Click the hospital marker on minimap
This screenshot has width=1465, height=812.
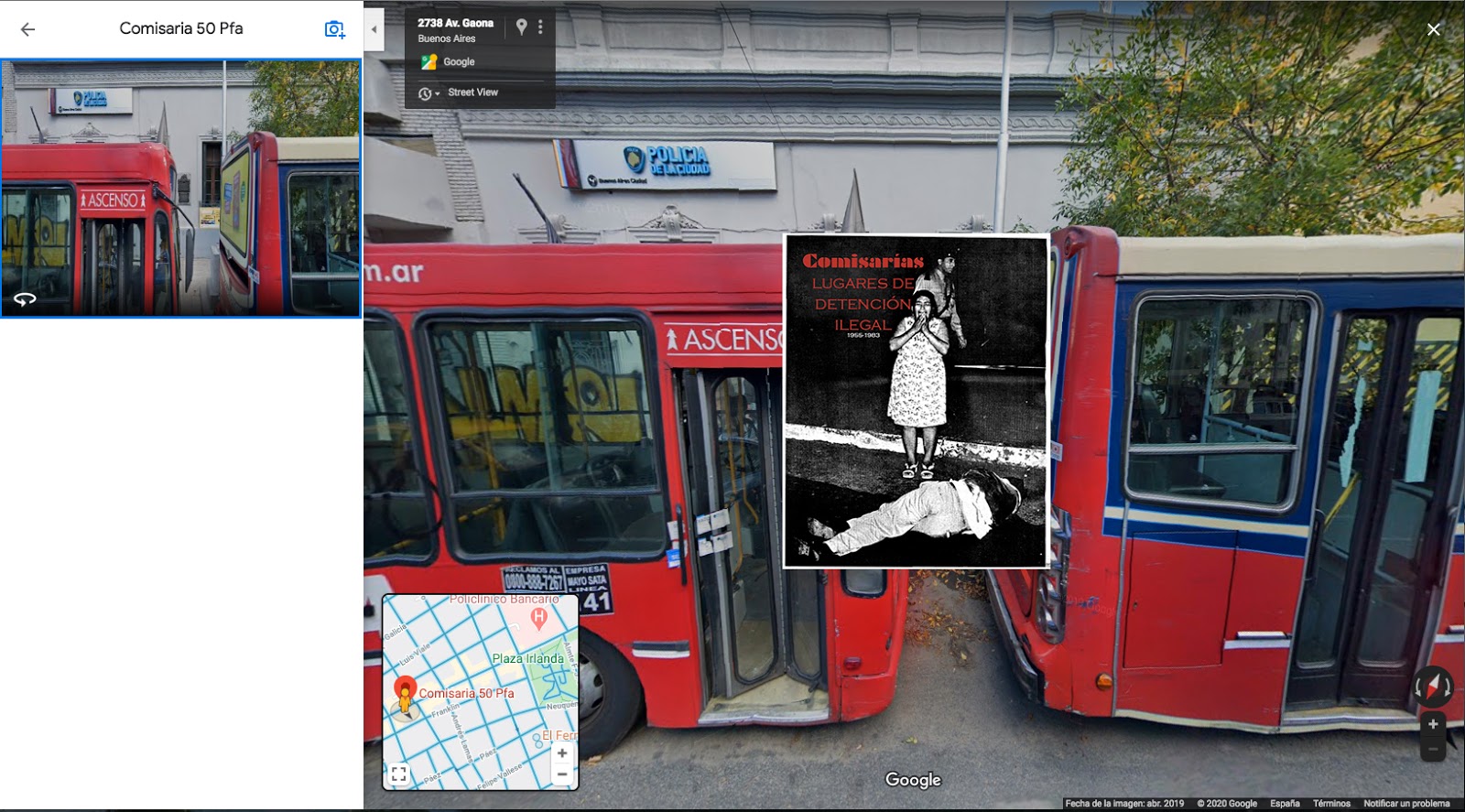[x=538, y=619]
